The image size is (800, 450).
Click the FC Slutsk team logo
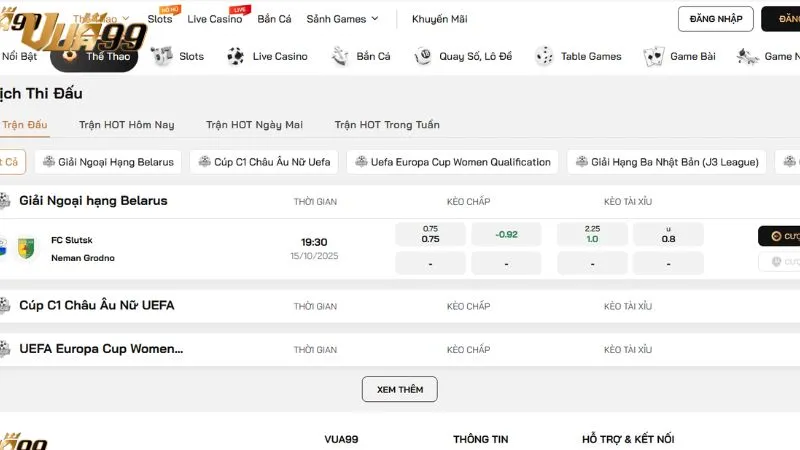[27, 249]
